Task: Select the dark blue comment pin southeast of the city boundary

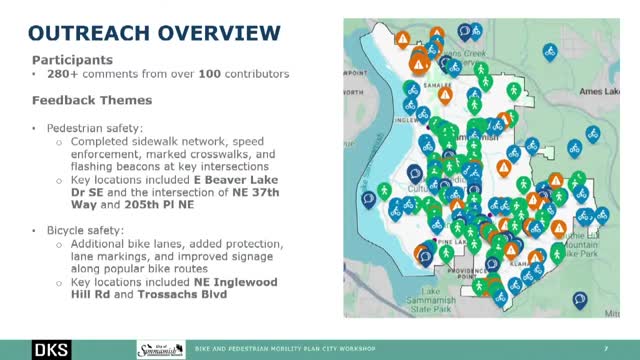Action: (x=580, y=300)
